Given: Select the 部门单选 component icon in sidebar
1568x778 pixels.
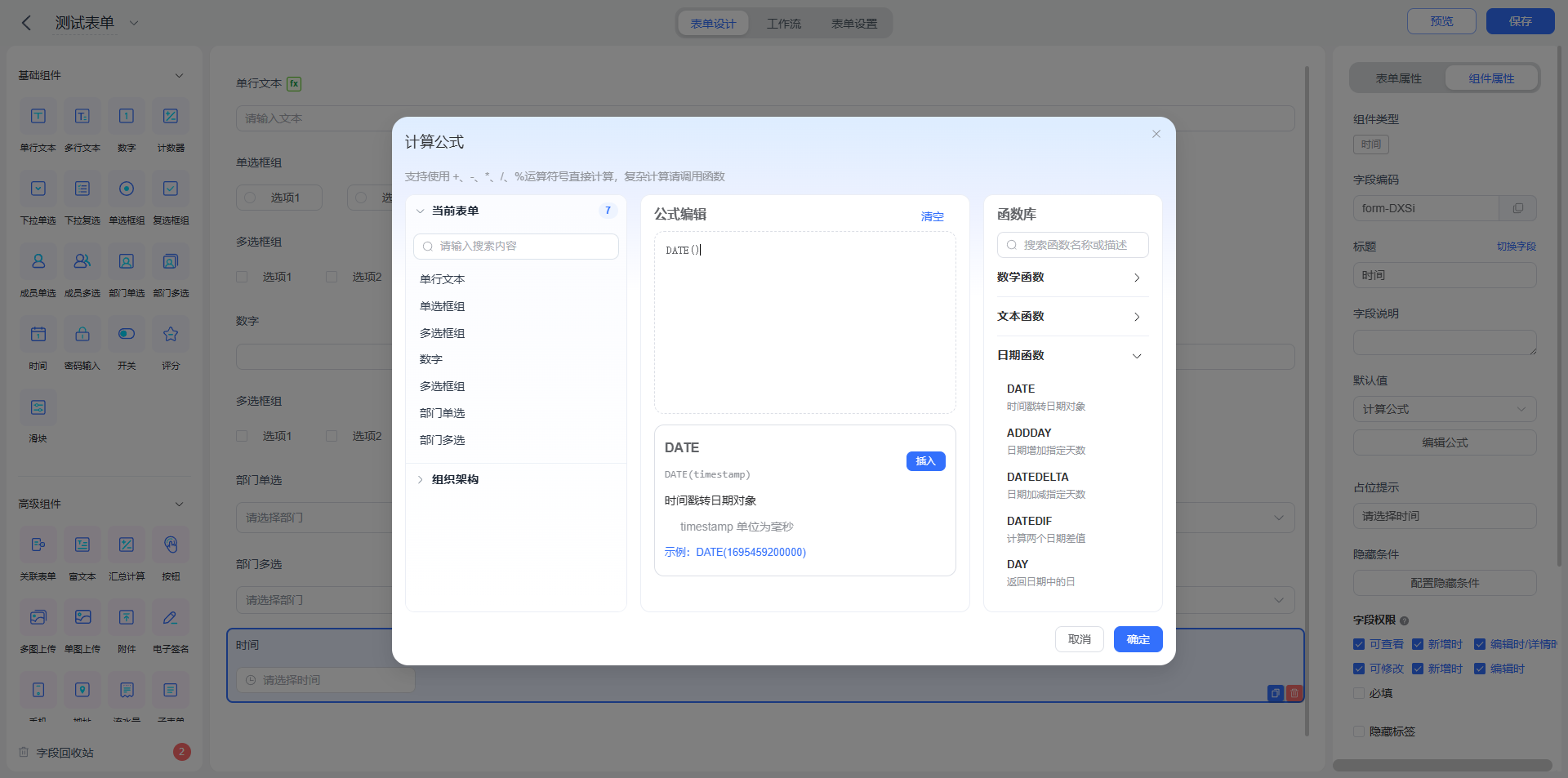Looking at the screenshot, I should pos(127,261).
